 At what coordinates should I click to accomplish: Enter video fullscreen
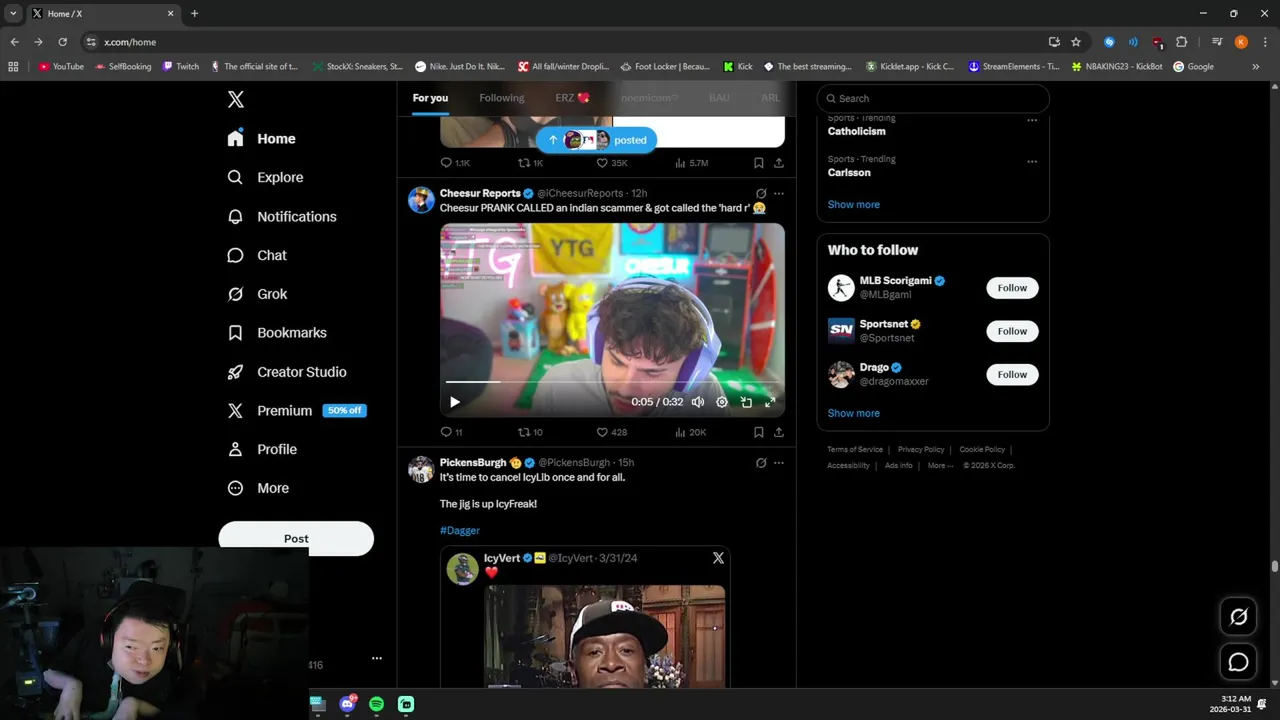770,402
